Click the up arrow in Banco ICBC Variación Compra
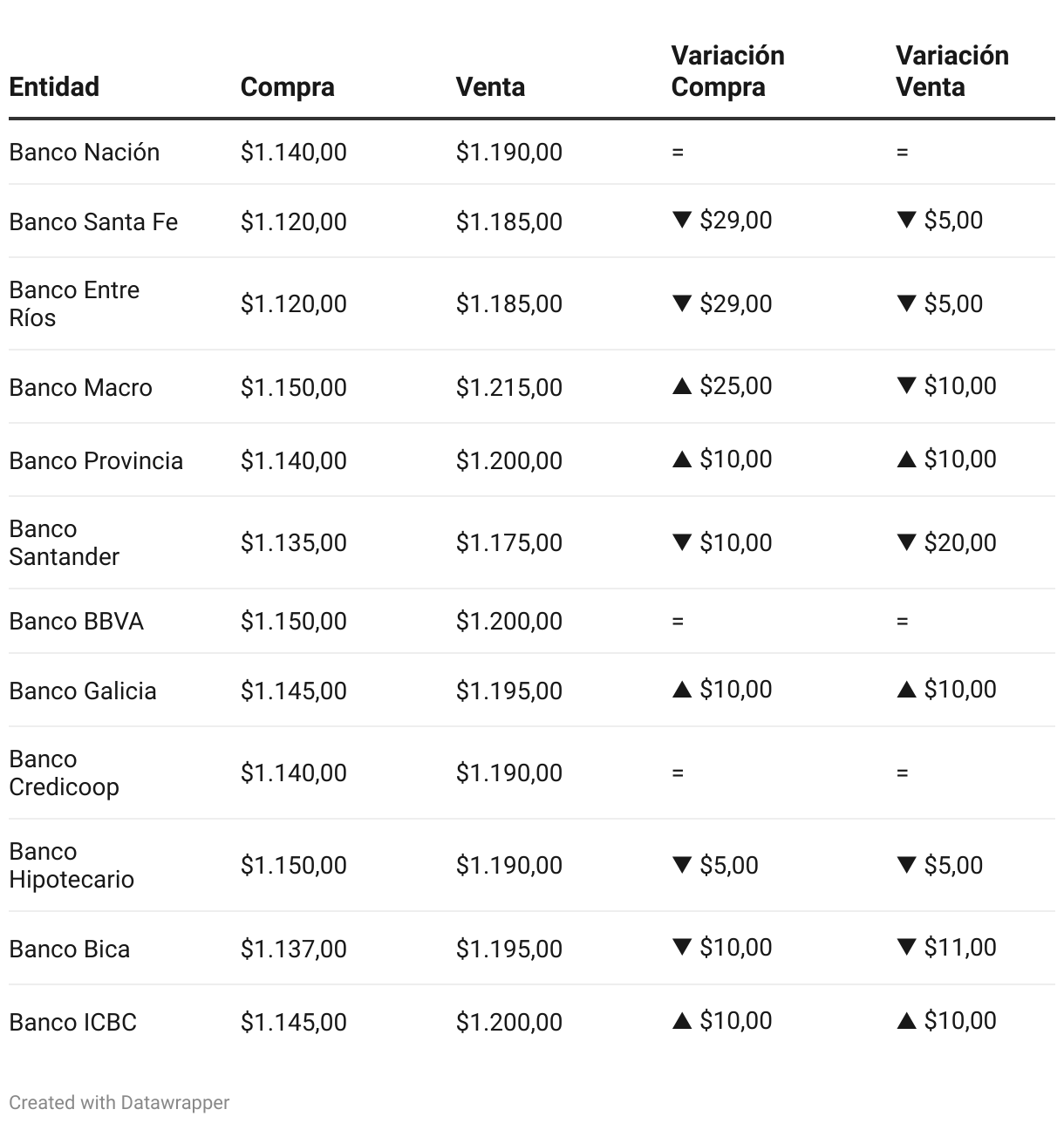 [x=682, y=1021]
